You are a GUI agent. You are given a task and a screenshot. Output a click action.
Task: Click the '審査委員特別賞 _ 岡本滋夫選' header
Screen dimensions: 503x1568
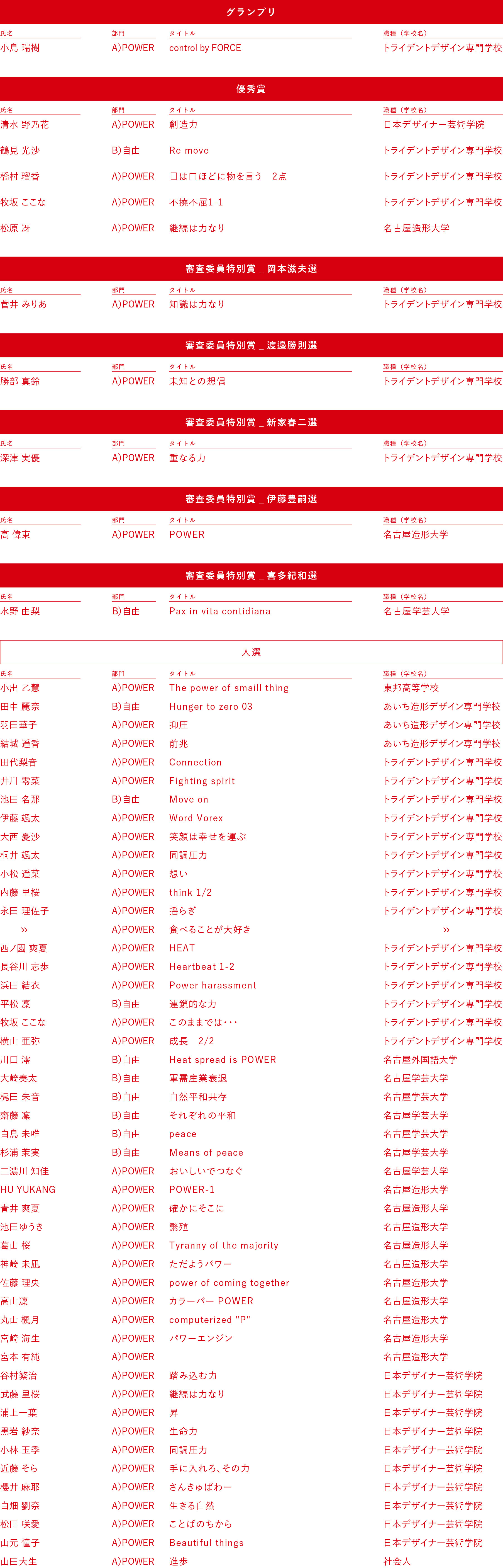click(x=251, y=269)
